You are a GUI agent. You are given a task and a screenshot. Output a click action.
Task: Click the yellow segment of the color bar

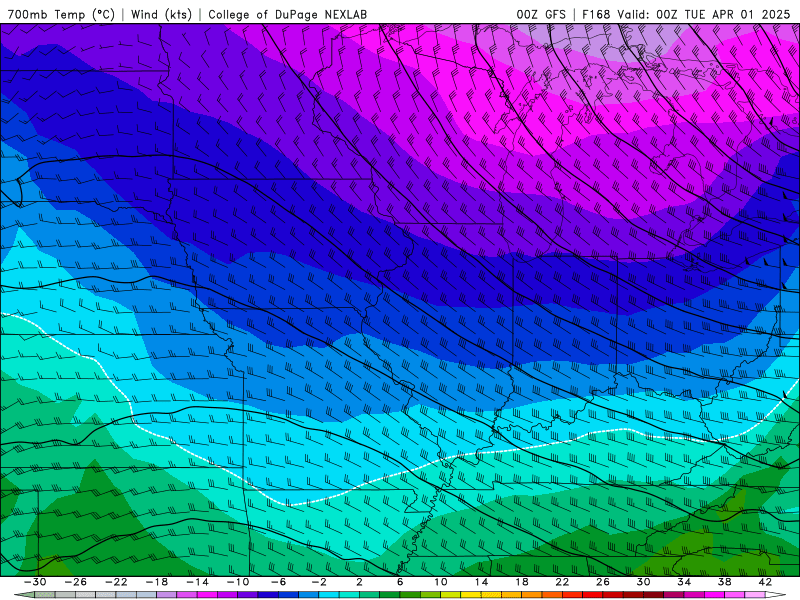click(471, 595)
